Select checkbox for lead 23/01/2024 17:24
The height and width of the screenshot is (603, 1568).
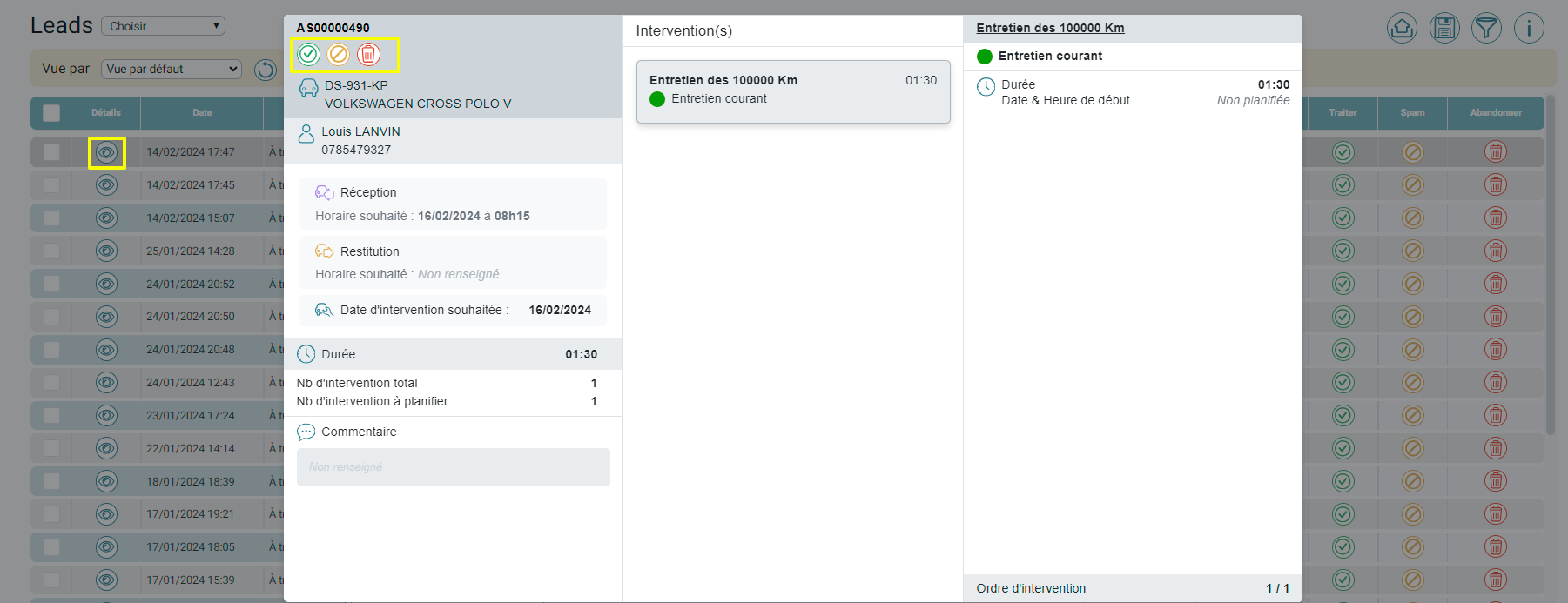point(51,416)
